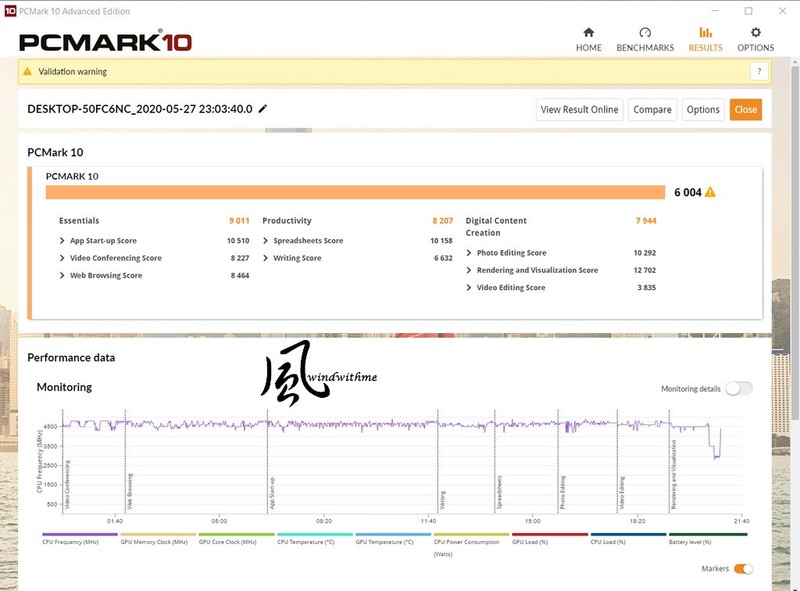
Task: Open Options gear icon
Action: pos(755,33)
